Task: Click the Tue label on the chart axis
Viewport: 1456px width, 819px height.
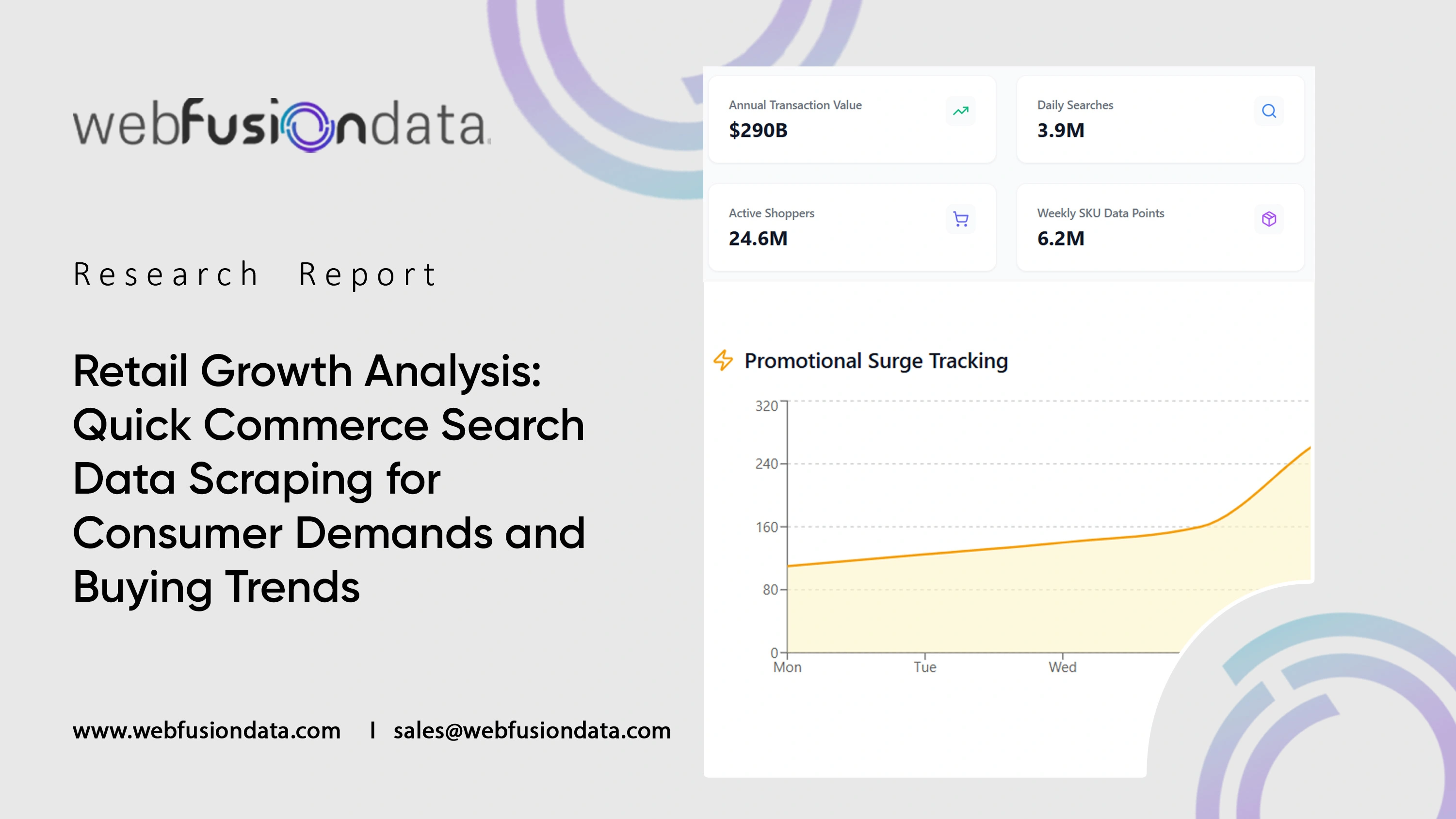Action: coord(925,668)
